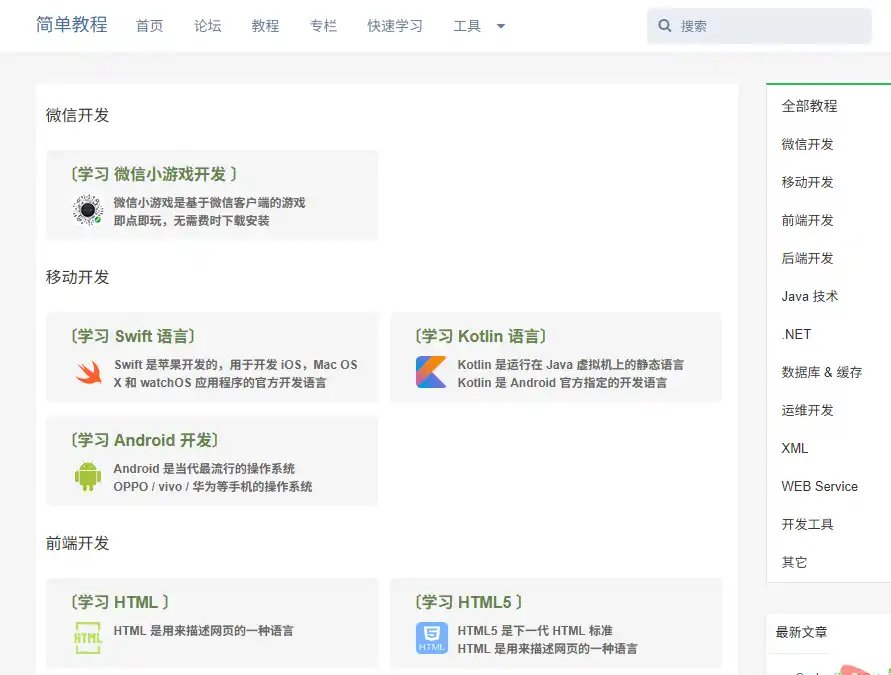
Task: Open the 学习 Kotlin 语言 link
Action: (481, 336)
